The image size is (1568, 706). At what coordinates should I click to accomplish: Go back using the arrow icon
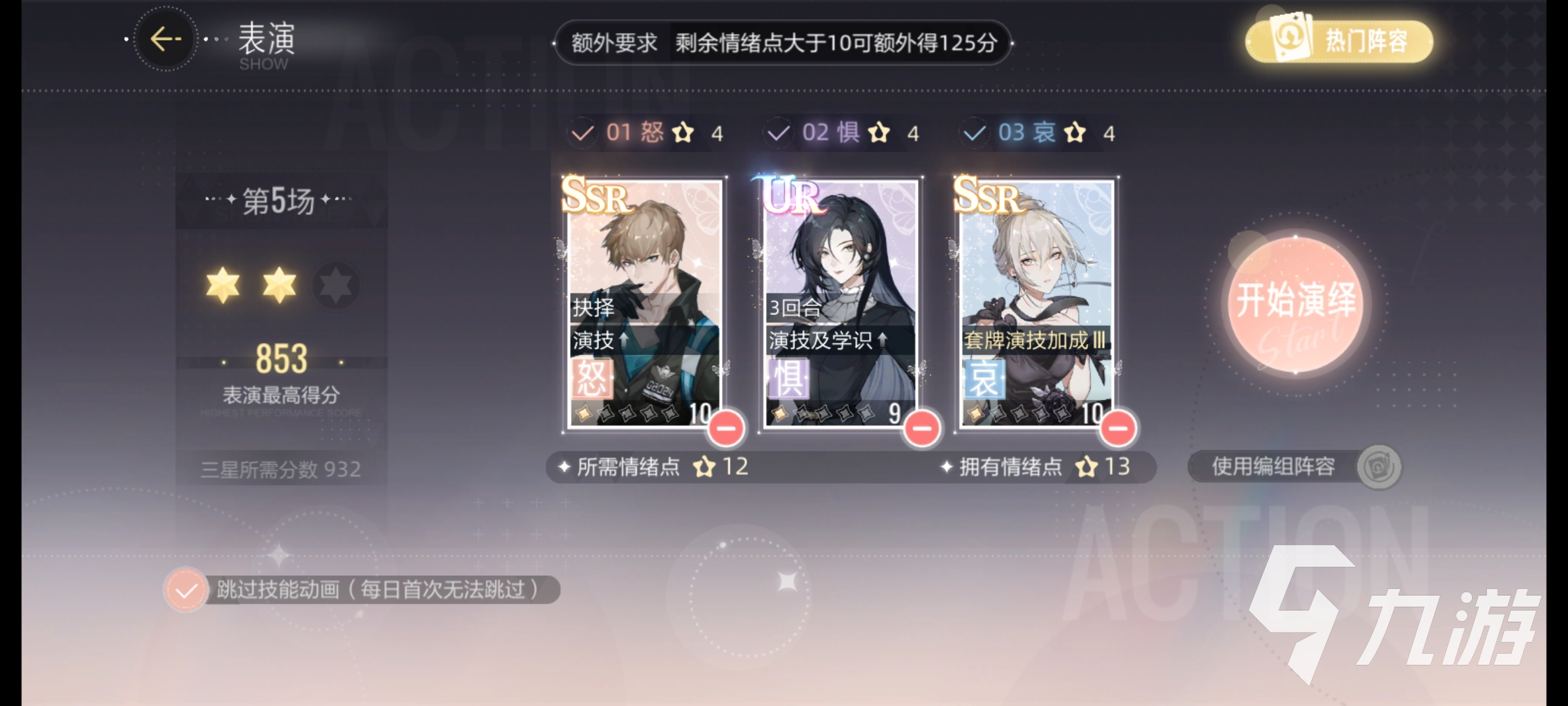point(165,40)
